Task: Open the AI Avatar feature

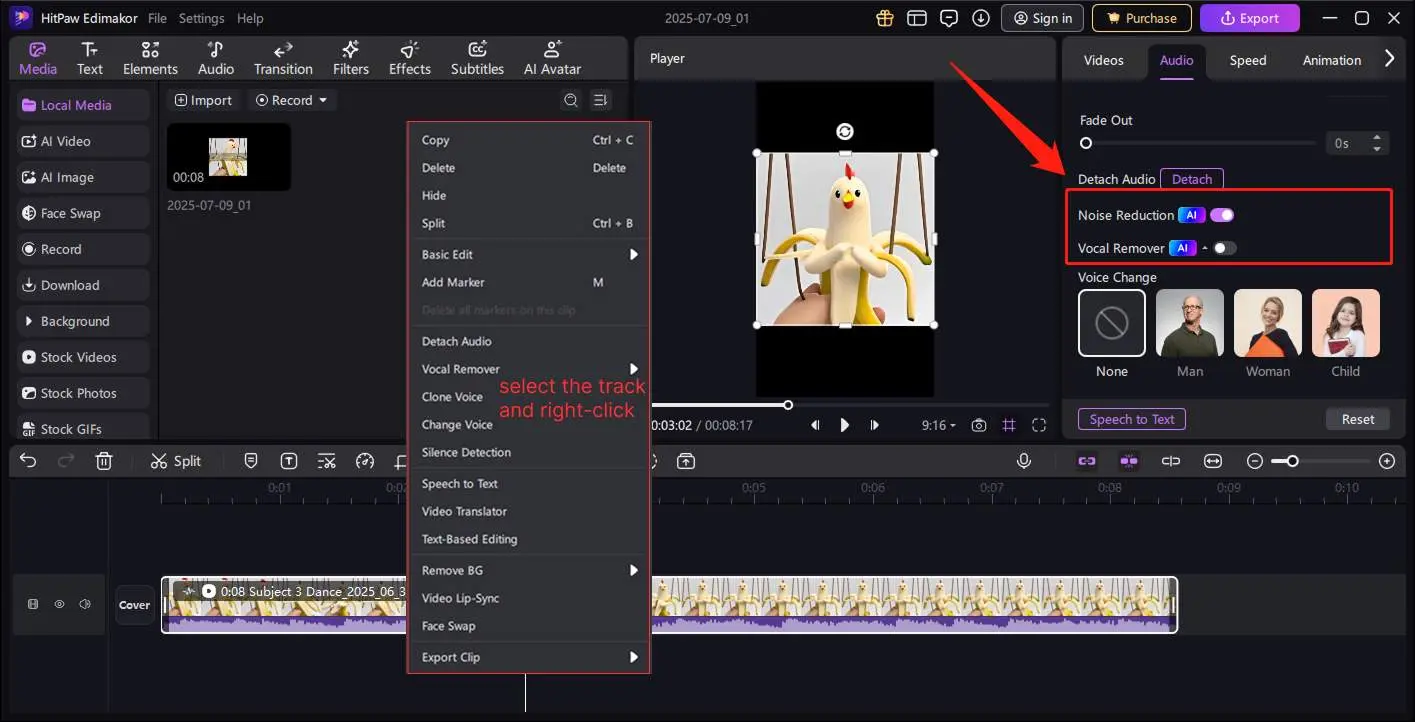Action: point(552,57)
